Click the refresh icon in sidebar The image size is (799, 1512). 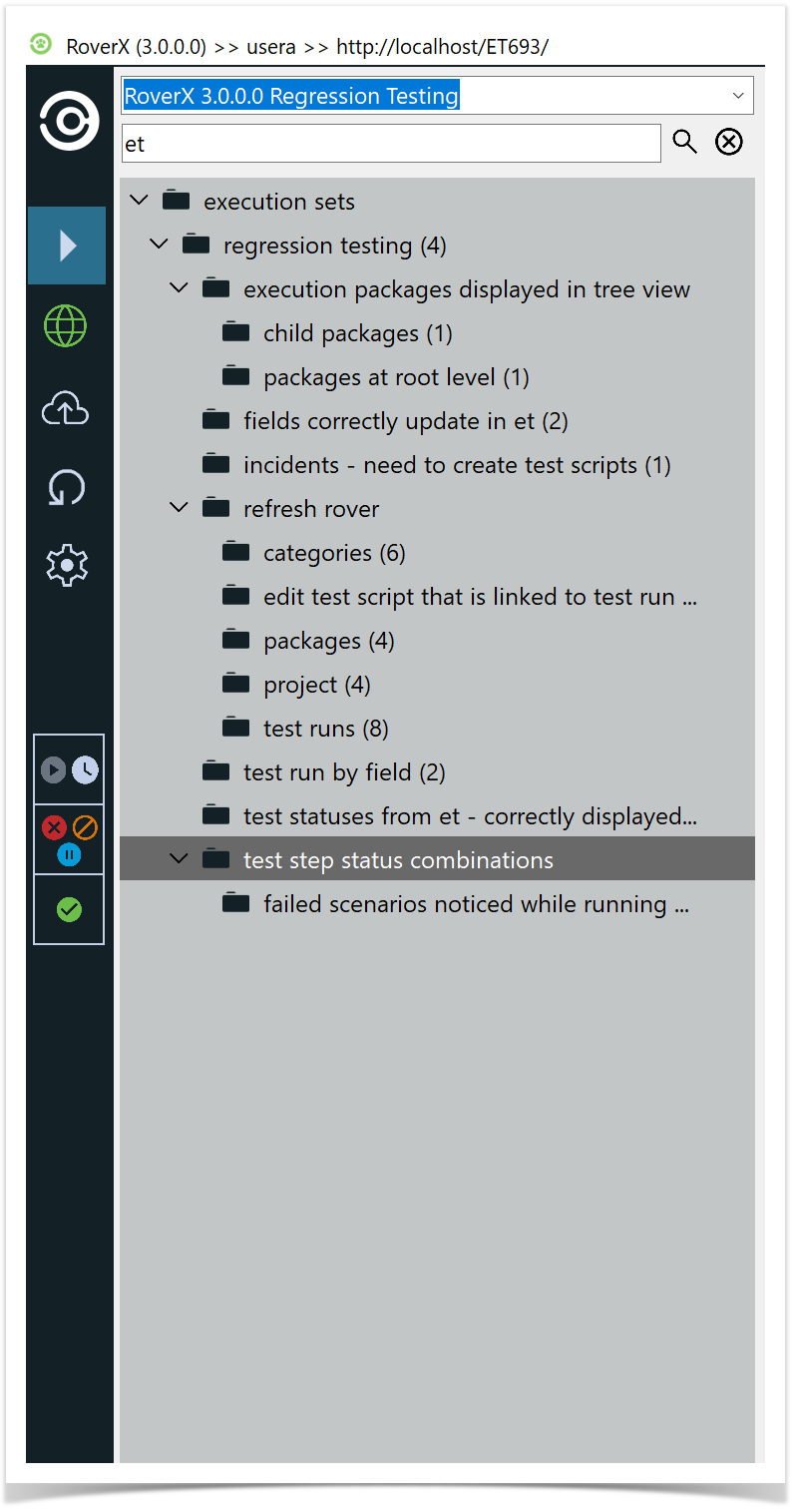pos(67,488)
